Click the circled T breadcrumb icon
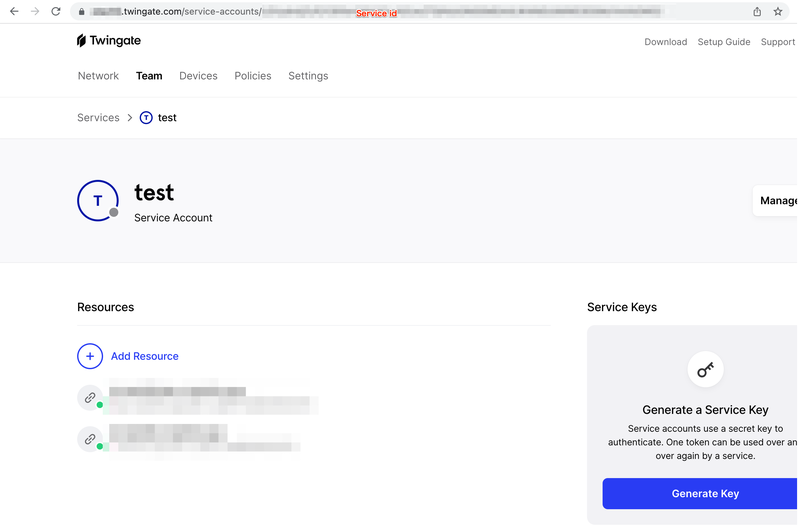800x528 pixels. pos(146,118)
